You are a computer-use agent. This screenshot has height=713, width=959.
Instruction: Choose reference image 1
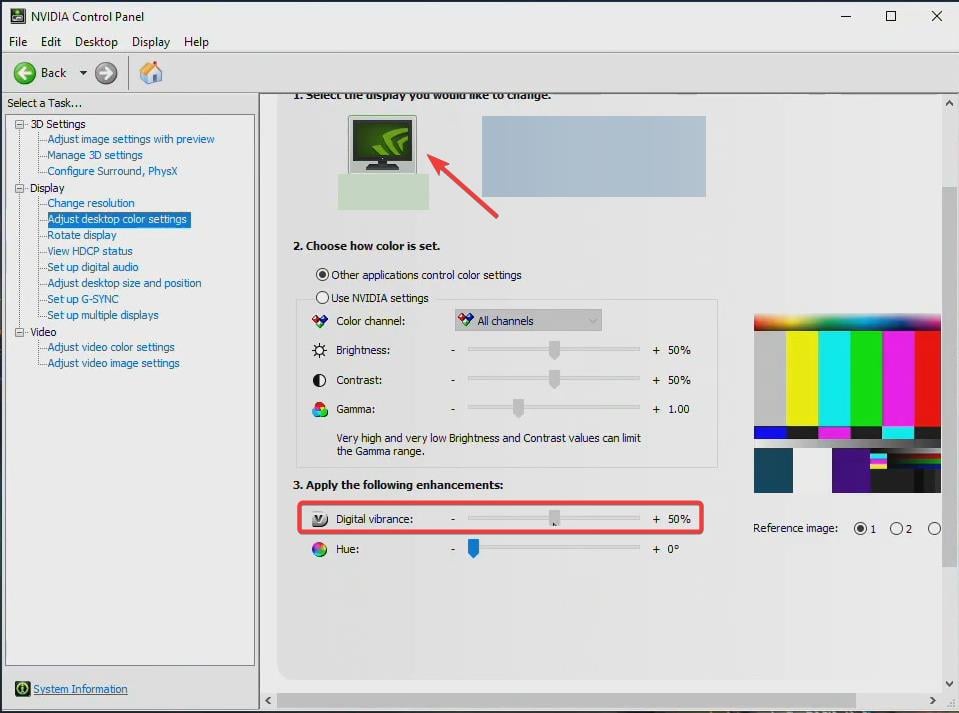(x=861, y=528)
